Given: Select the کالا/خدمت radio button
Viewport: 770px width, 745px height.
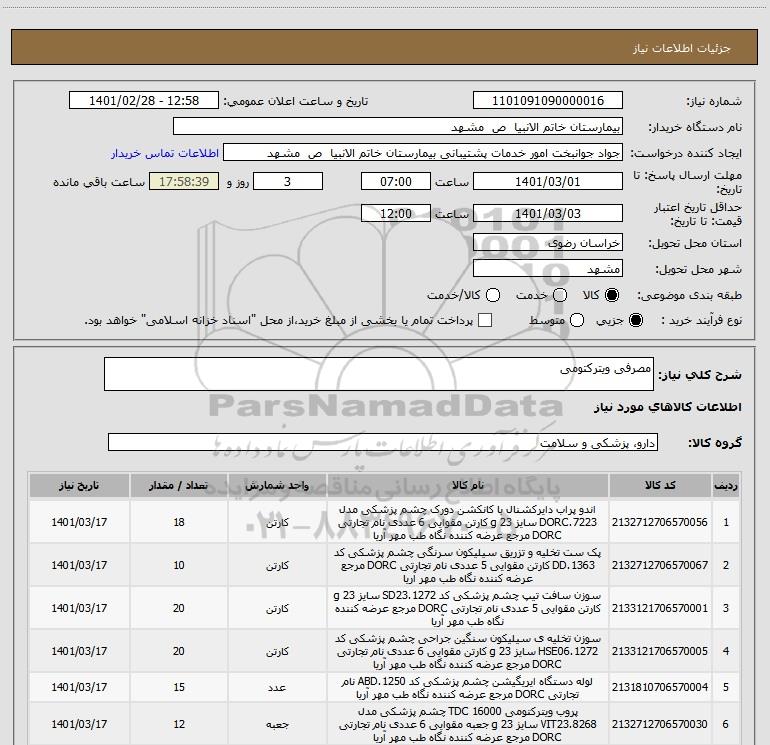Looking at the screenshot, I should point(493,295).
